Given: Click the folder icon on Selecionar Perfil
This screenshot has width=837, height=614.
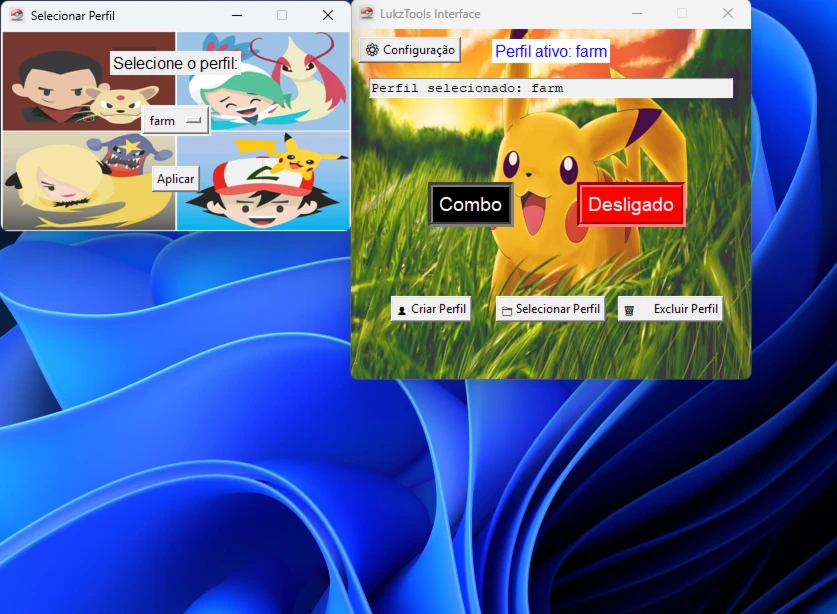Looking at the screenshot, I should coord(507,310).
